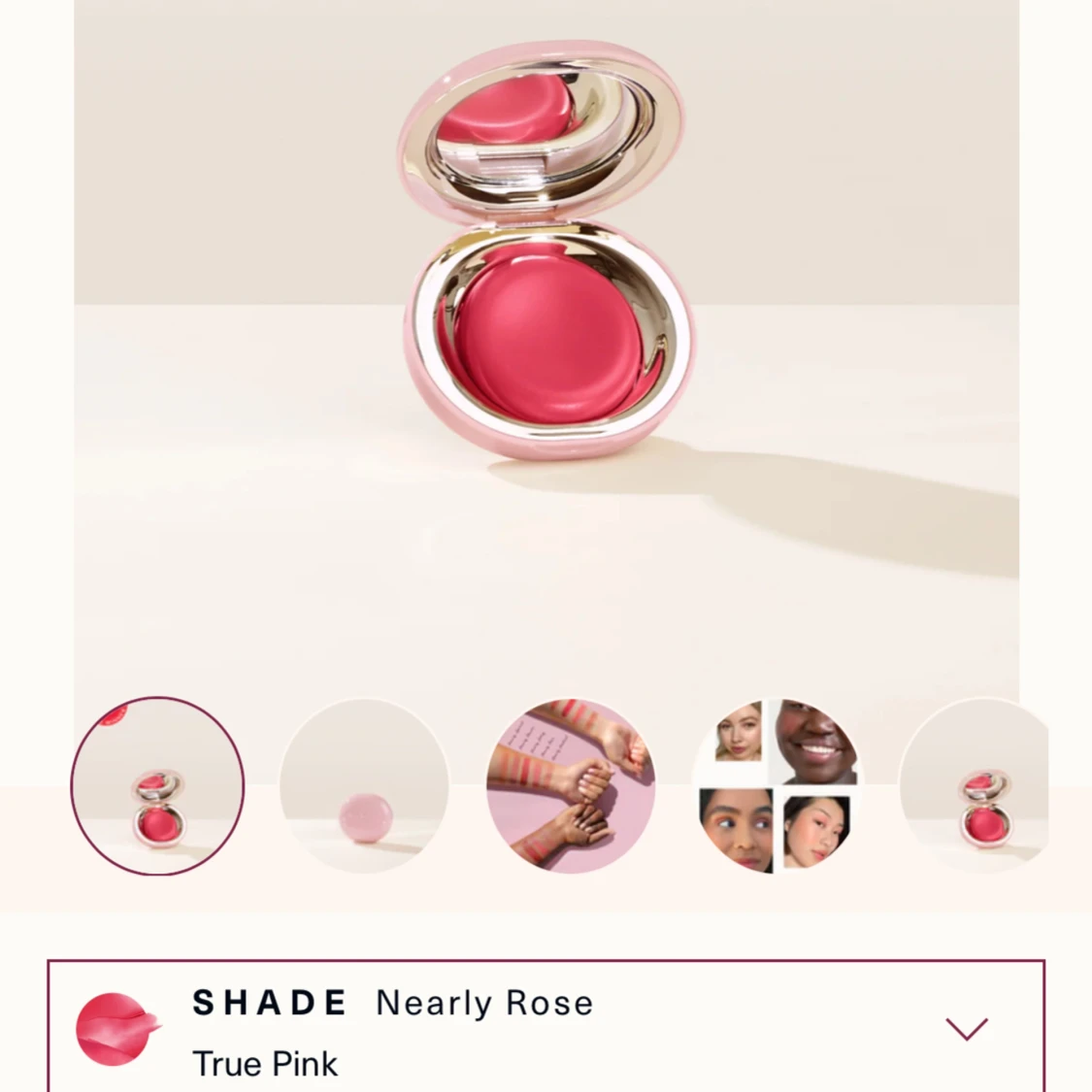View the closed pink compact thumbnail

point(364,785)
